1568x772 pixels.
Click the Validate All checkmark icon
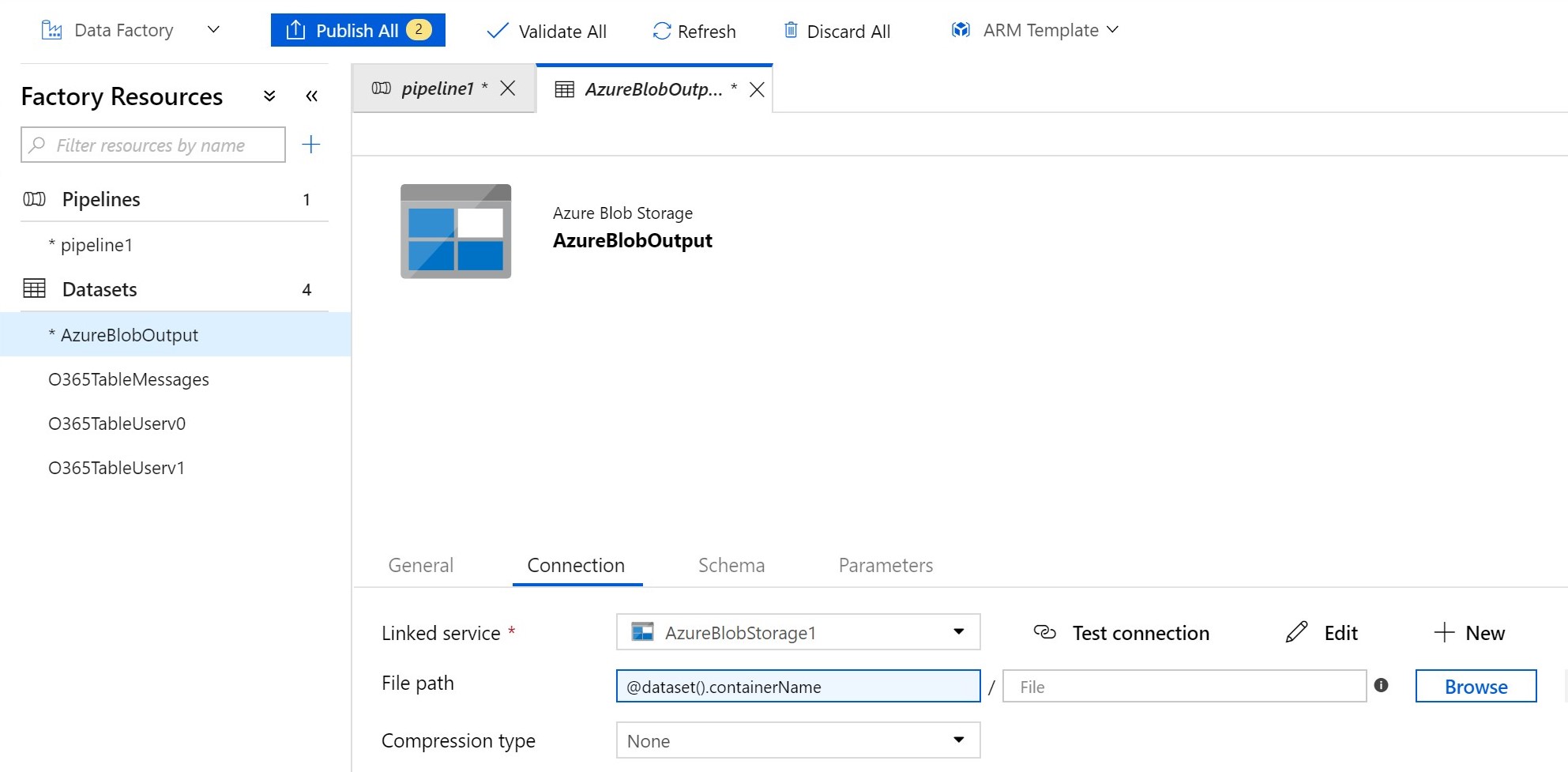tap(498, 31)
